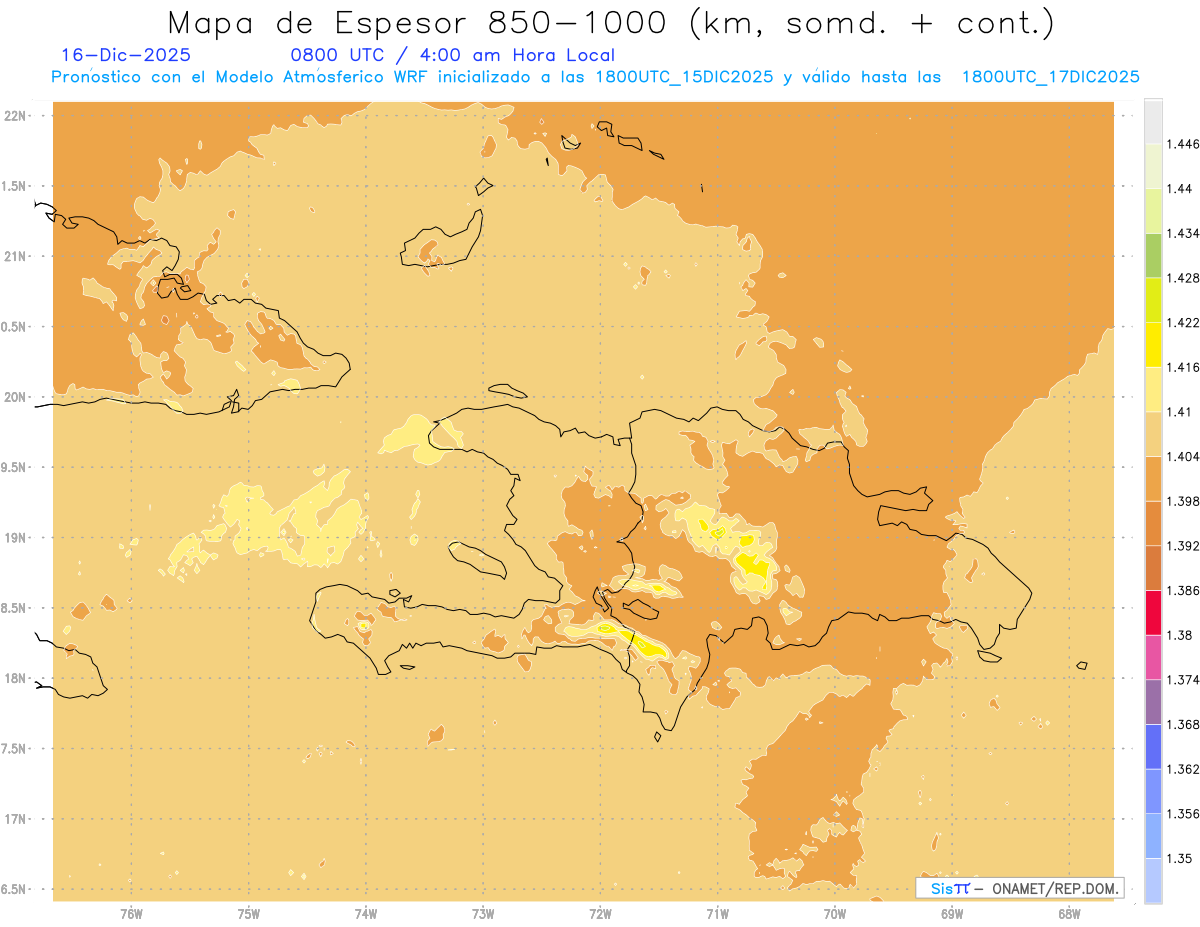1200x927 pixels.
Task: Click the longitude label "69W"
Action: [x=952, y=914]
